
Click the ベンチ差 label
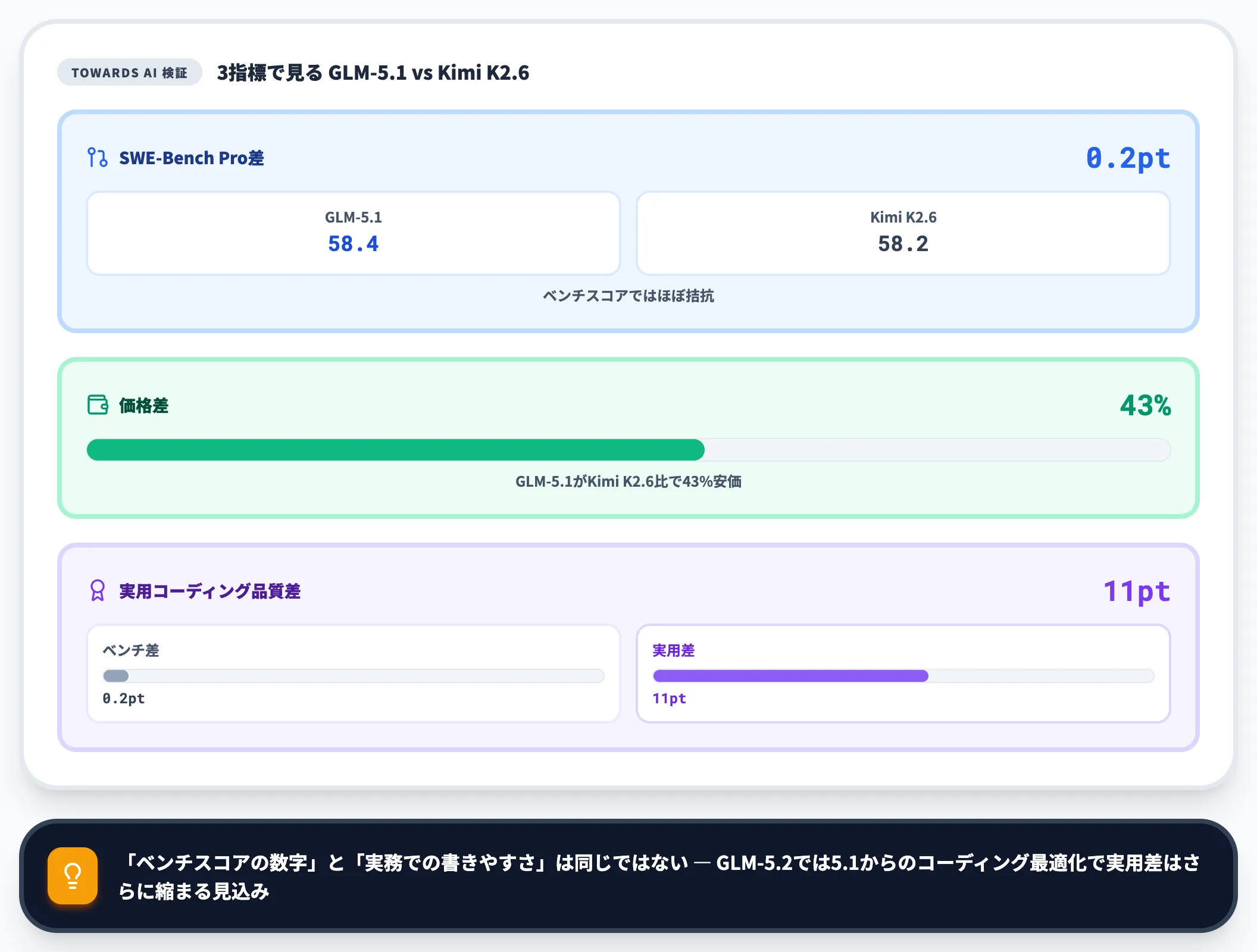pos(131,650)
